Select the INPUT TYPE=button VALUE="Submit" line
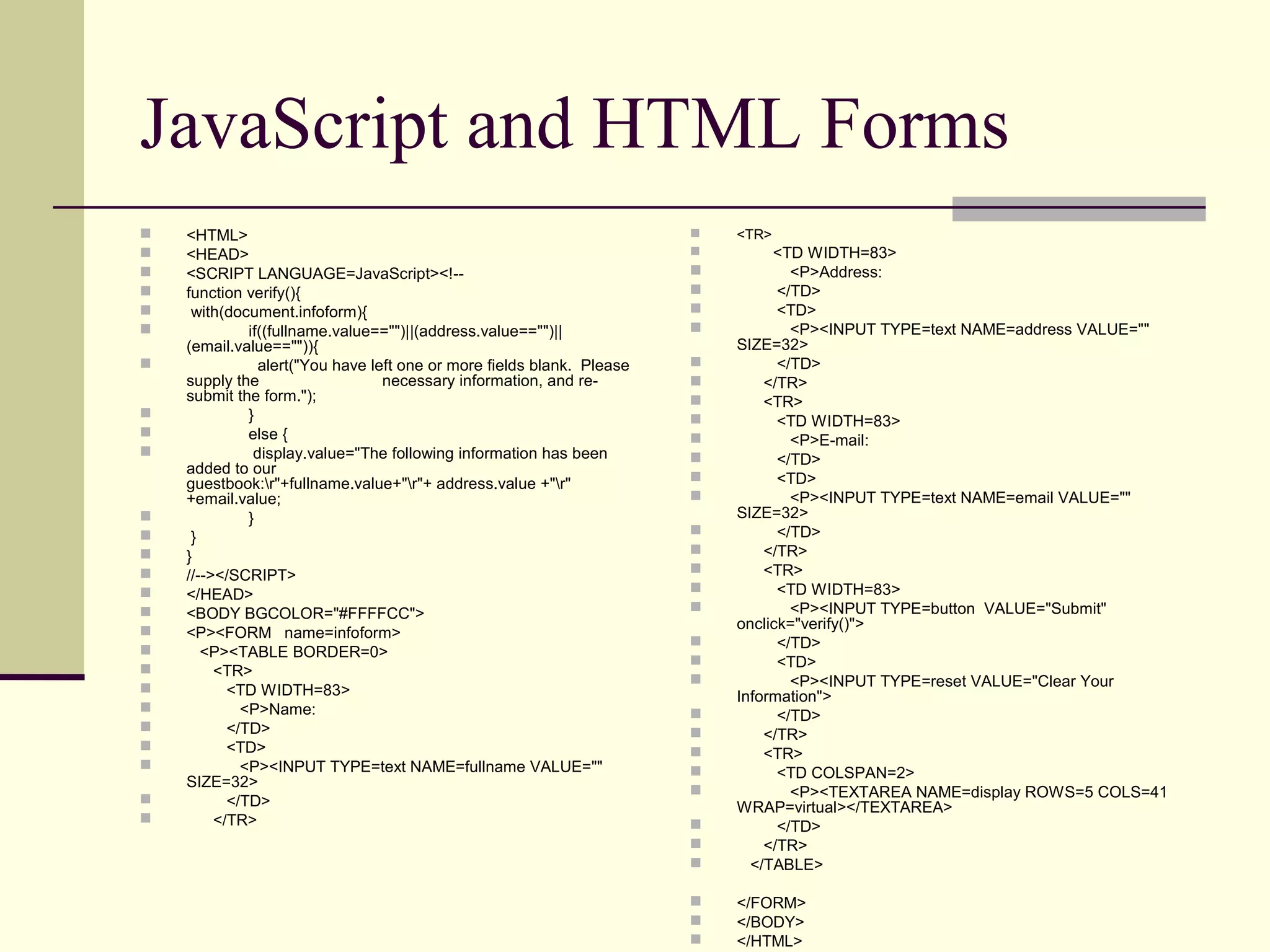This screenshot has width=1270, height=952. [x=921, y=616]
